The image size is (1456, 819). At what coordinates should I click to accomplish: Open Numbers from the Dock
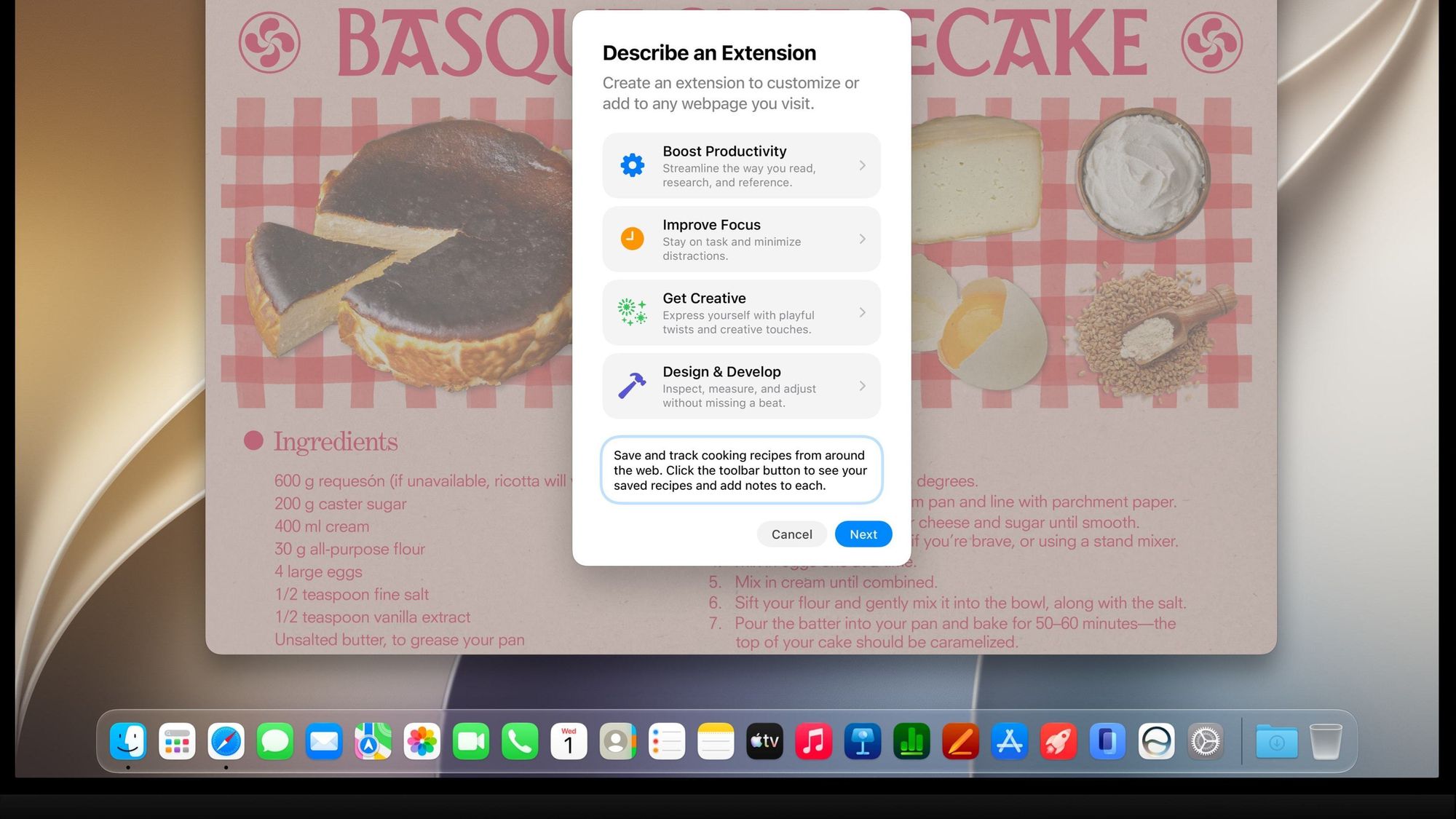click(911, 742)
